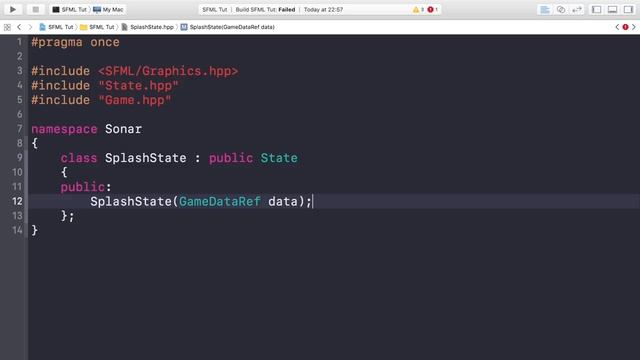Click line number 14 in gutter
The image size is (640, 360).
click(17, 230)
